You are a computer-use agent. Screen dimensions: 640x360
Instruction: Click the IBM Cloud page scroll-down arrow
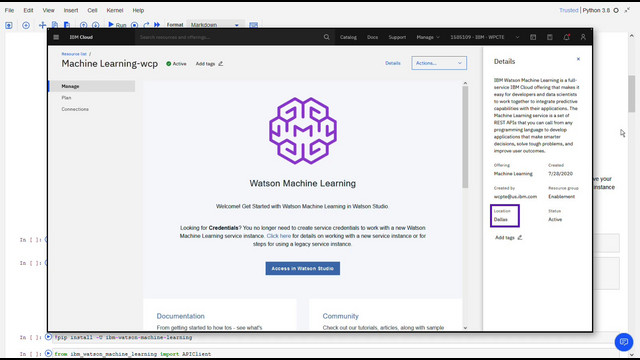(465, 328)
